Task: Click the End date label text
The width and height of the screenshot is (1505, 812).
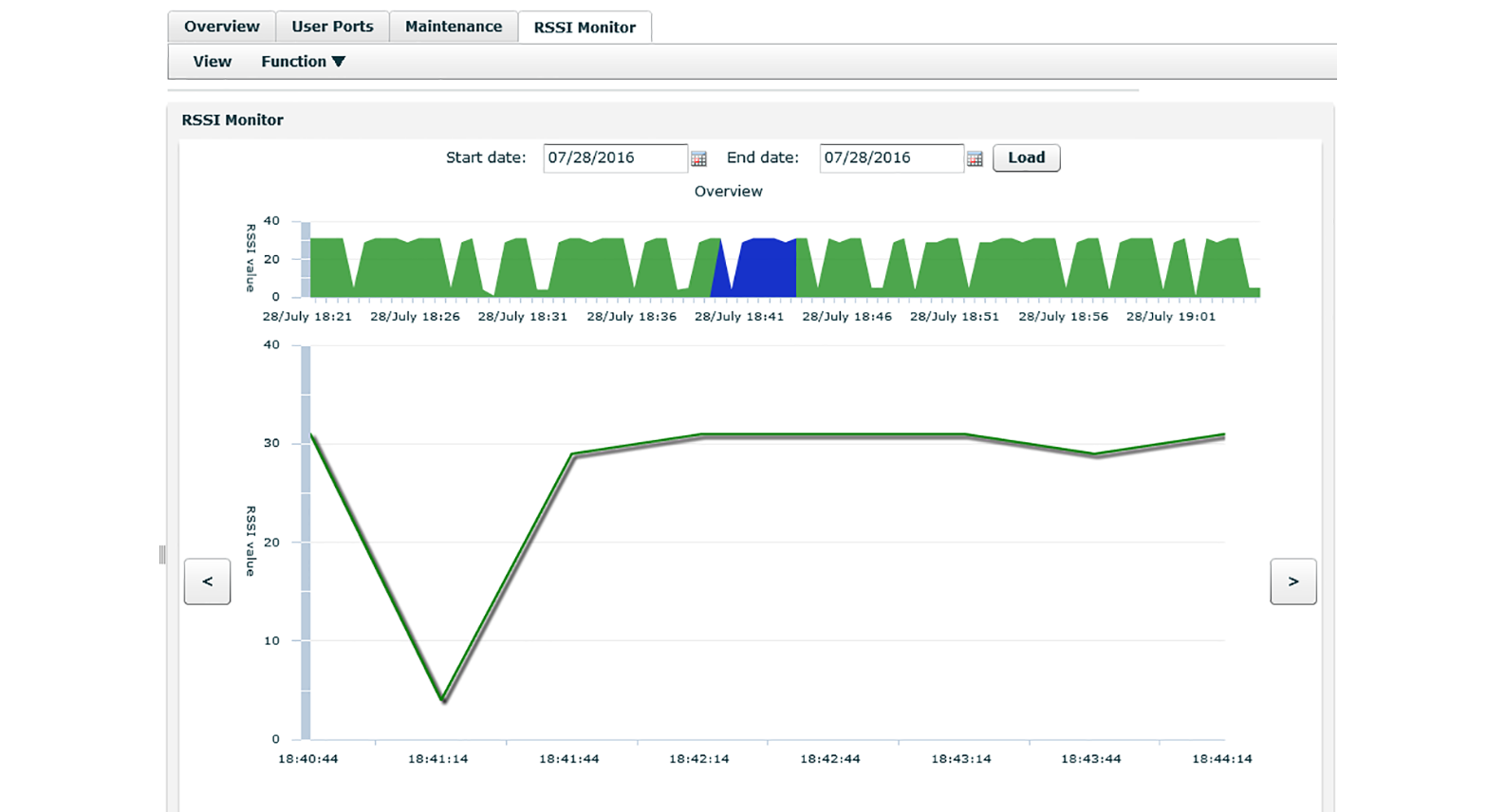Action: point(763,157)
